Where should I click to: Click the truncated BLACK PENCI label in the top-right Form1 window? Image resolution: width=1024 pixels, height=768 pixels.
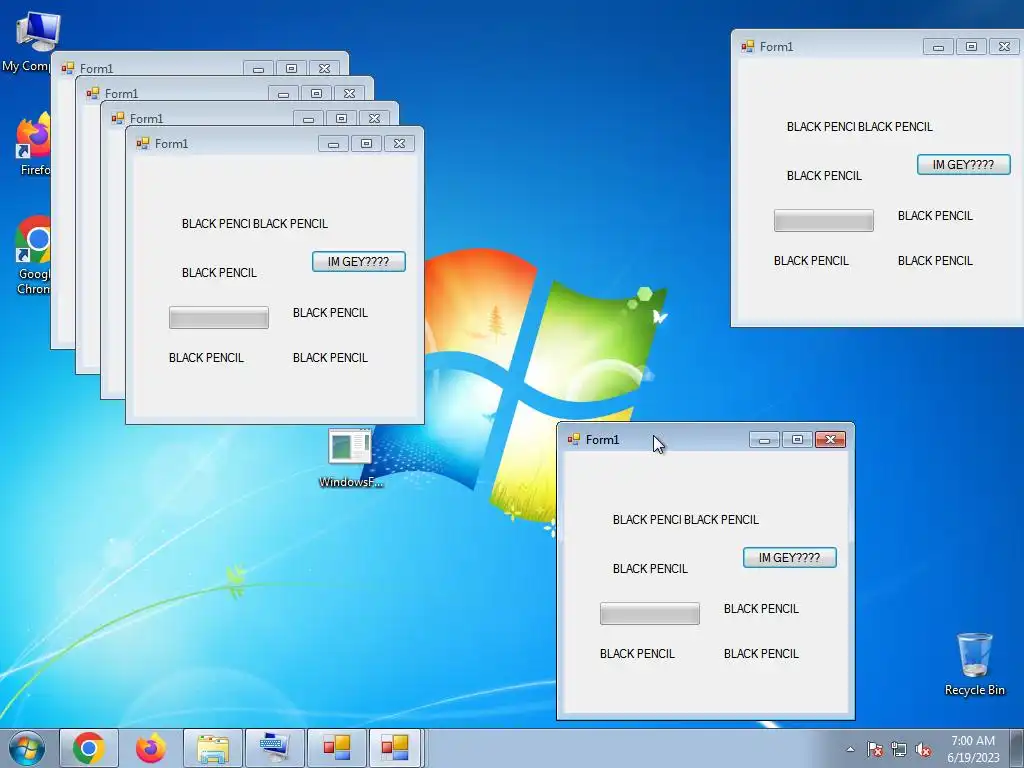pos(822,127)
